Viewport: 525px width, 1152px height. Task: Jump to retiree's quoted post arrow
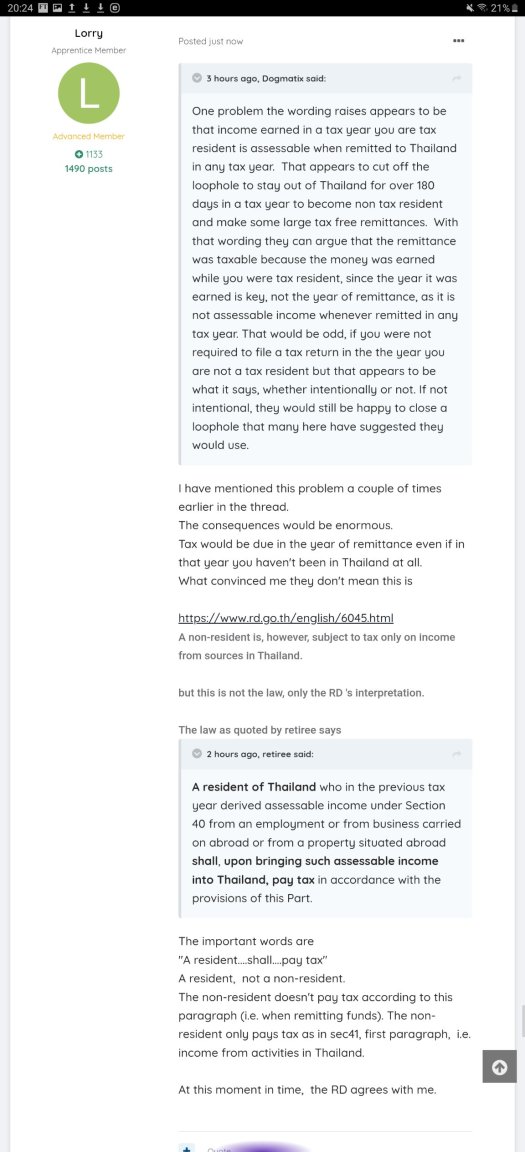coord(456,754)
